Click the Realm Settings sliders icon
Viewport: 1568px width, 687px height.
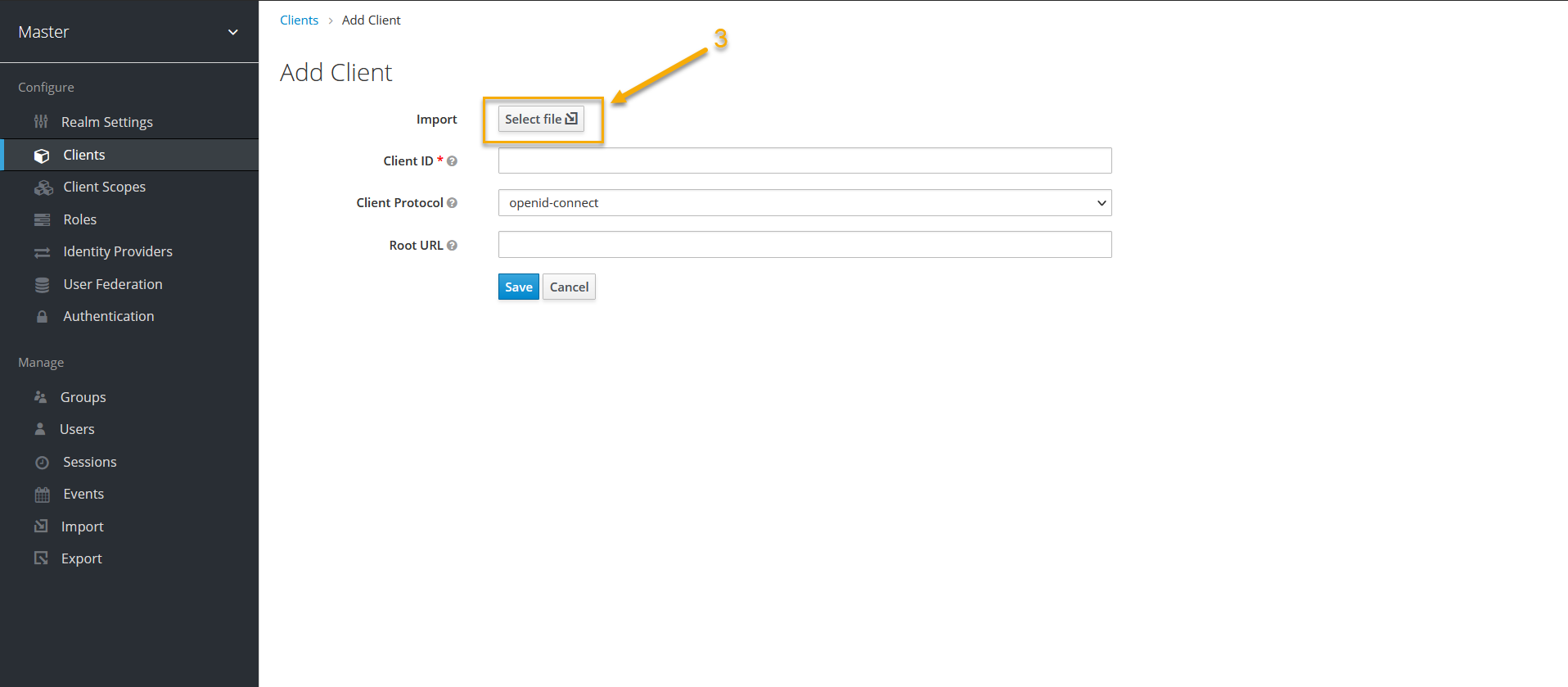pyautogui.click(x=41, y=122)
